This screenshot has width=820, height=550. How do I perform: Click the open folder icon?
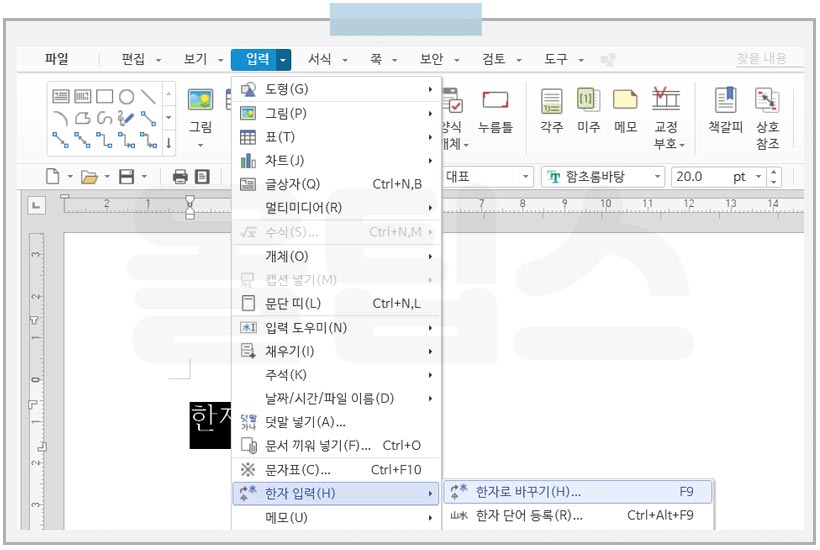pos(89,177)
